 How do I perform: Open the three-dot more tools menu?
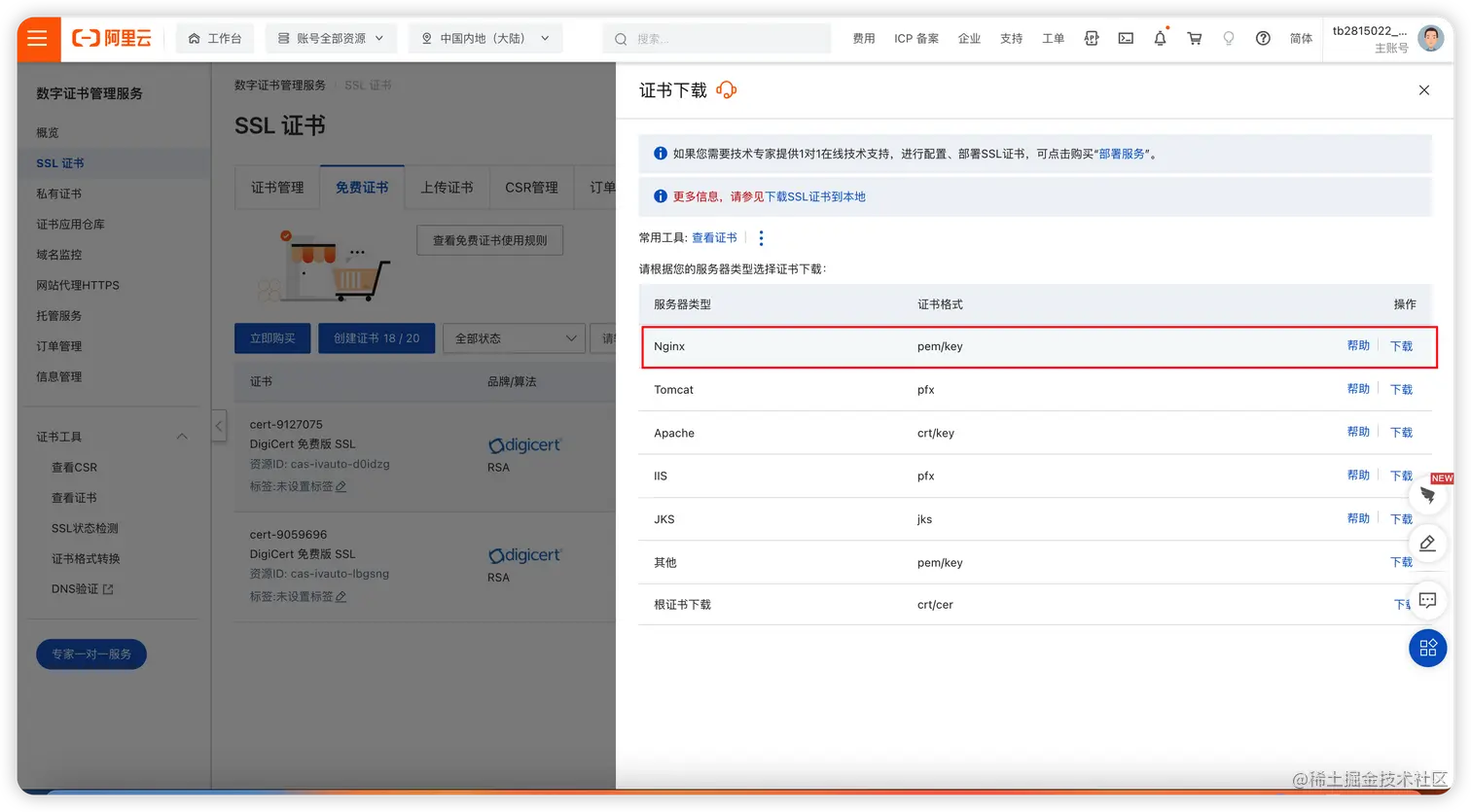(761, 238)
